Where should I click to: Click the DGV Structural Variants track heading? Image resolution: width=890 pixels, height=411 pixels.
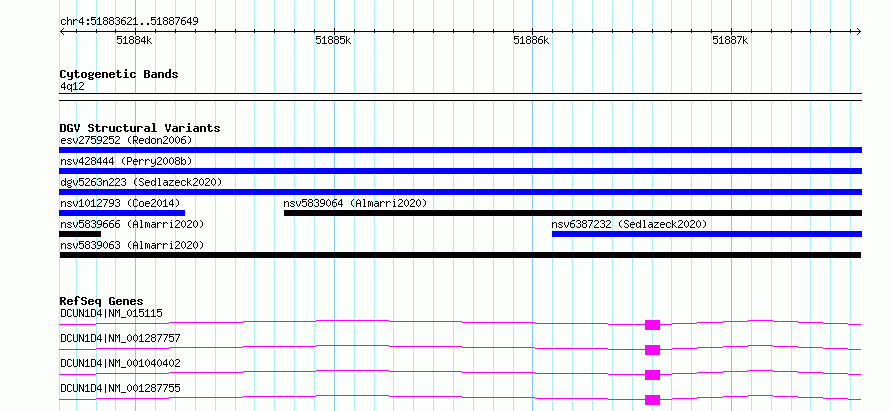tap(140, 128)
